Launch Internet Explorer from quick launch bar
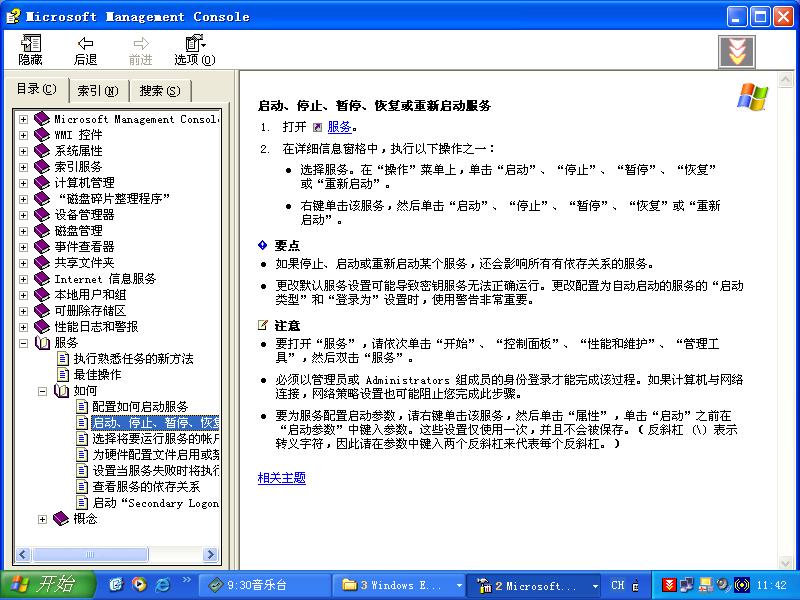 163,585
